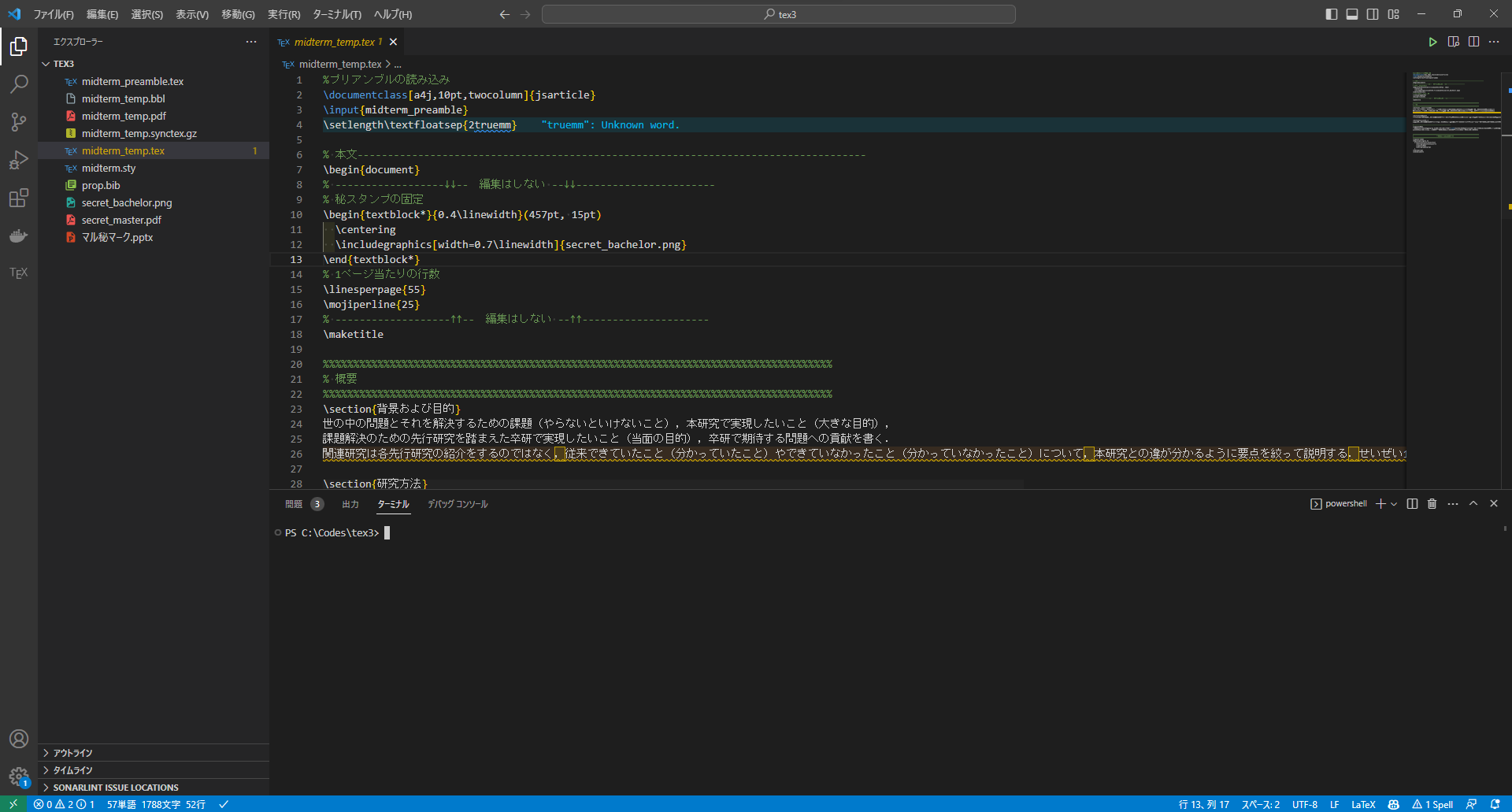1512x812 pixels.
Task: Open the ターミナル(T) menu
Action: [336, 14]
